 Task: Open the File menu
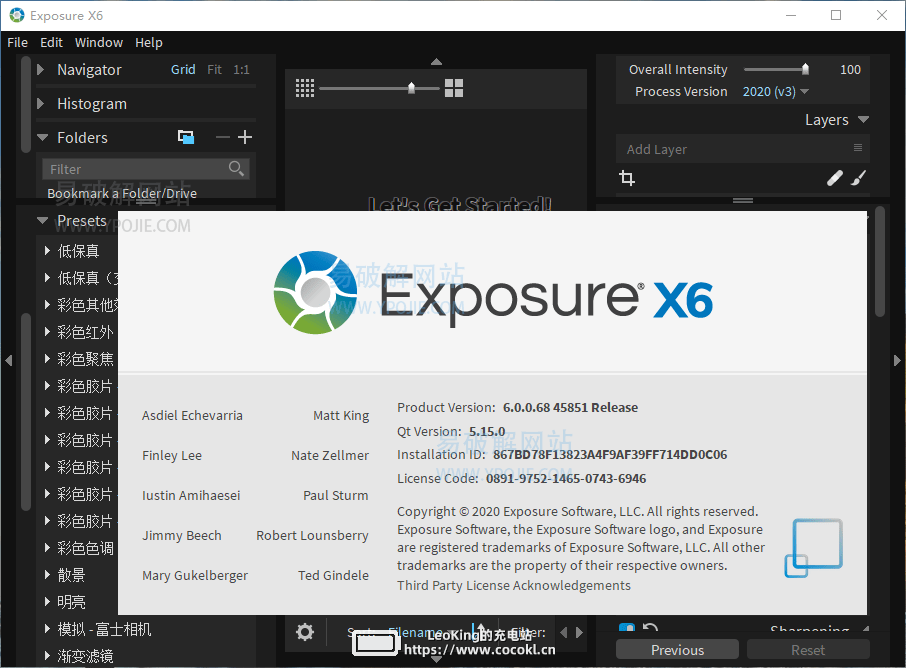(x=17, y=43)
